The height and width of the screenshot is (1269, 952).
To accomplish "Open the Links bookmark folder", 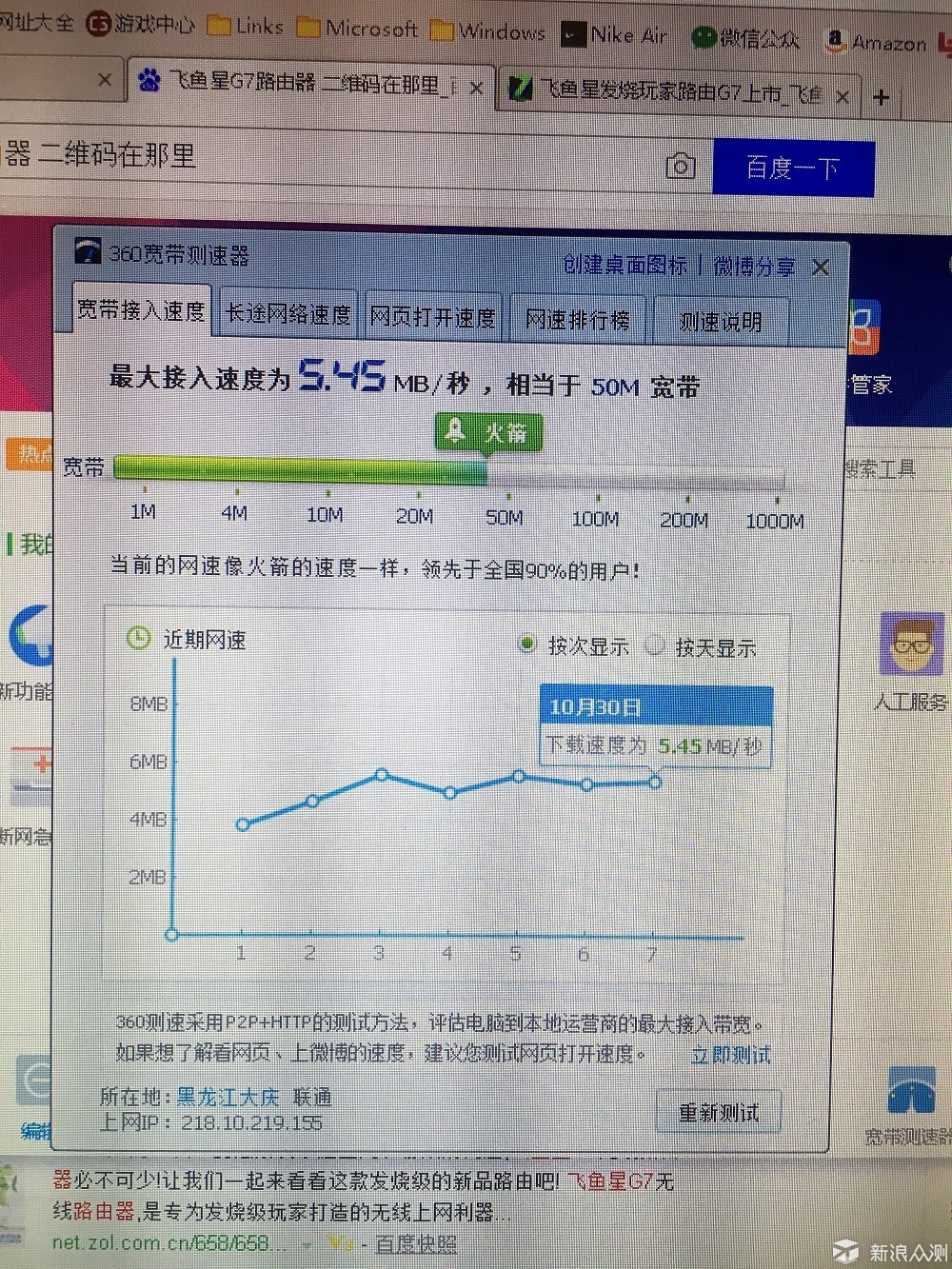I will tap(246, 26).
